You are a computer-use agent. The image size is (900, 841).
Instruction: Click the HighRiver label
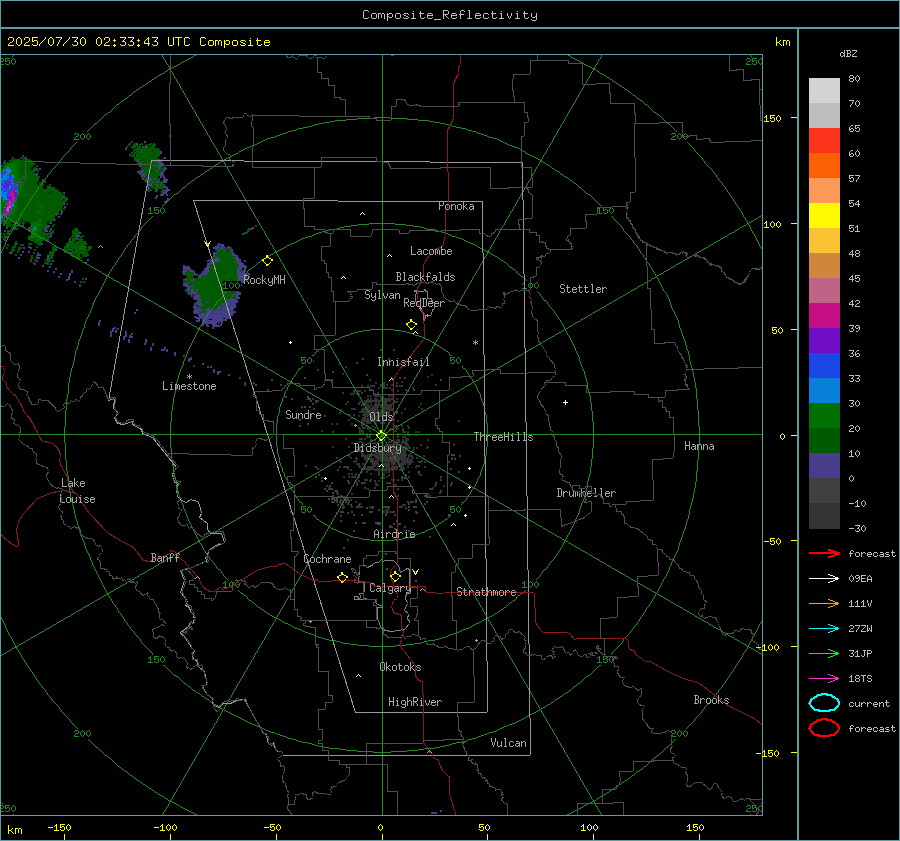[415, 702]
